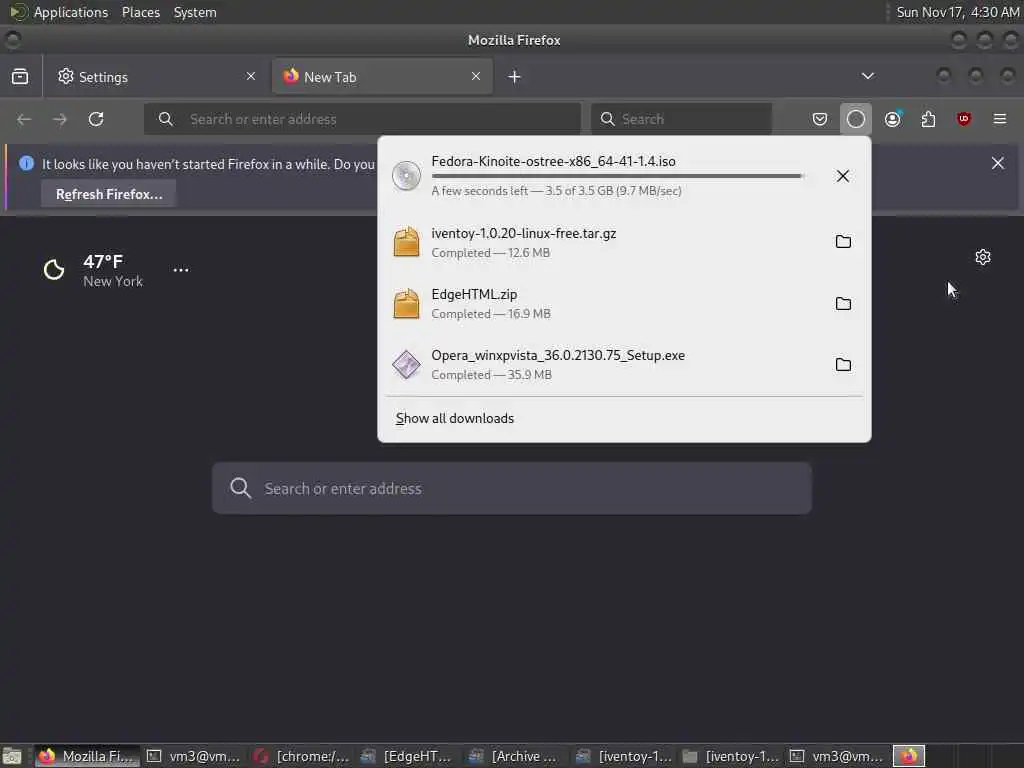Switch to Mozilla Firefox taskbar entry
The width and height of the screenshot is (1024, 768).
[x=88, y=756]
